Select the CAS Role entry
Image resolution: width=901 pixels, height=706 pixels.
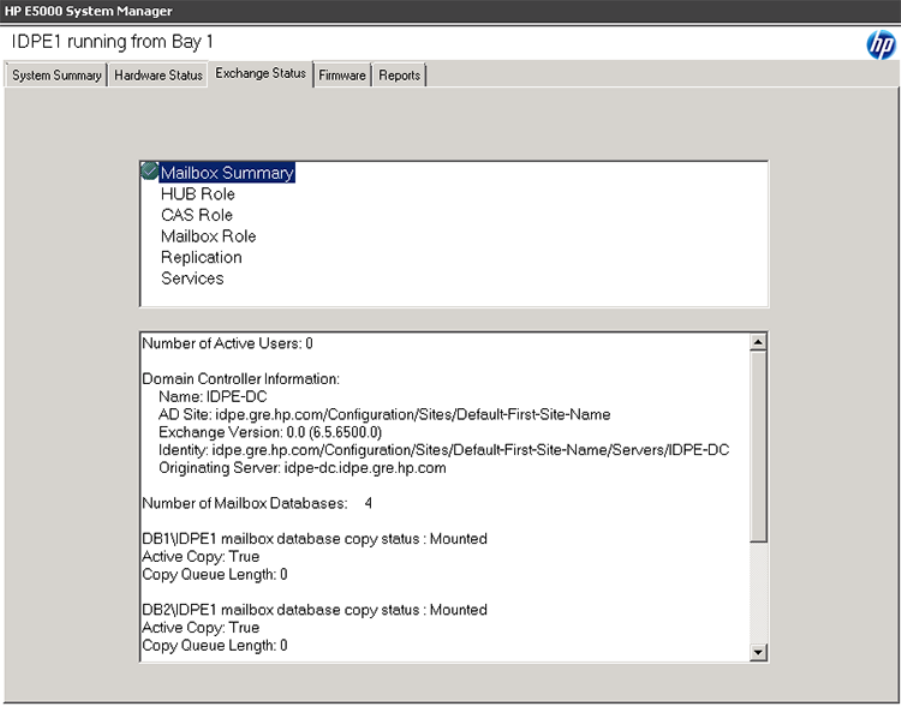197,215
